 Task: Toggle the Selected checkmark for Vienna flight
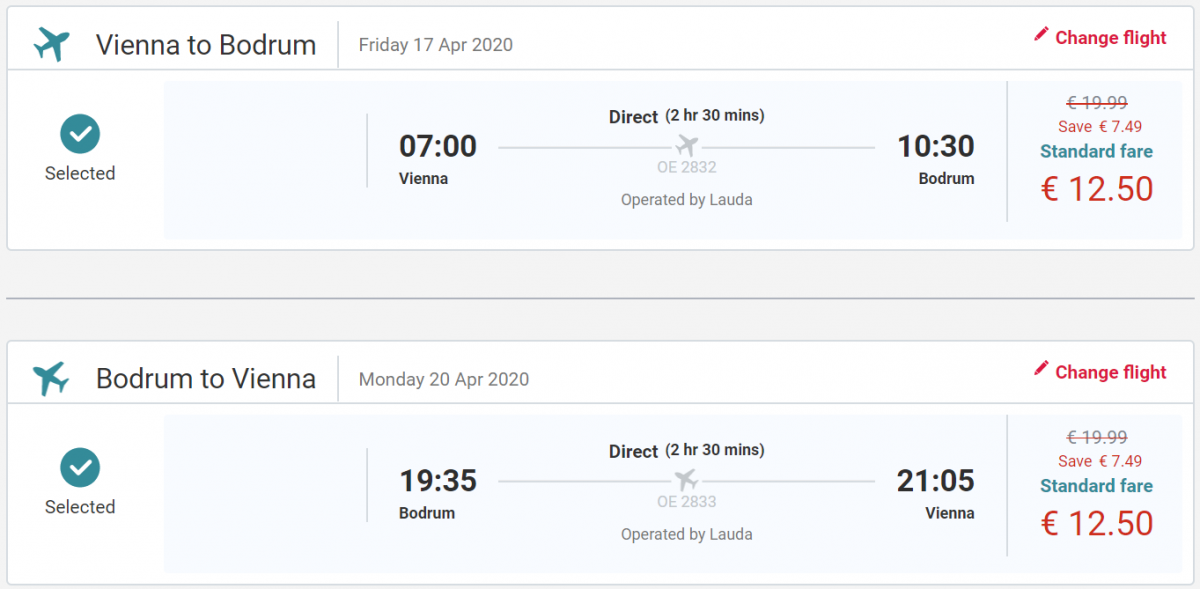(x=80, y=133)
